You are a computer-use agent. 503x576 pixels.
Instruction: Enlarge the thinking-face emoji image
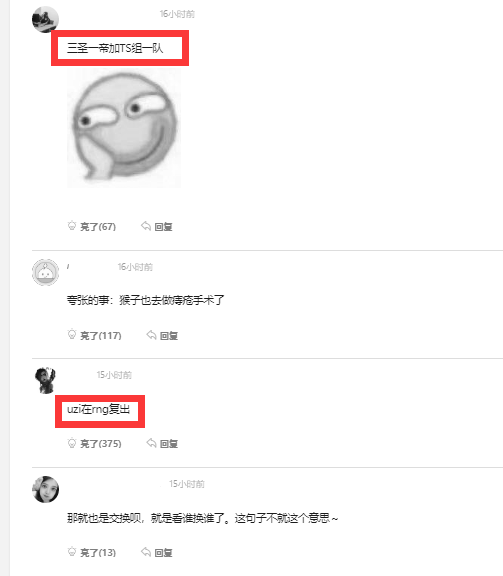coord(124,128)
